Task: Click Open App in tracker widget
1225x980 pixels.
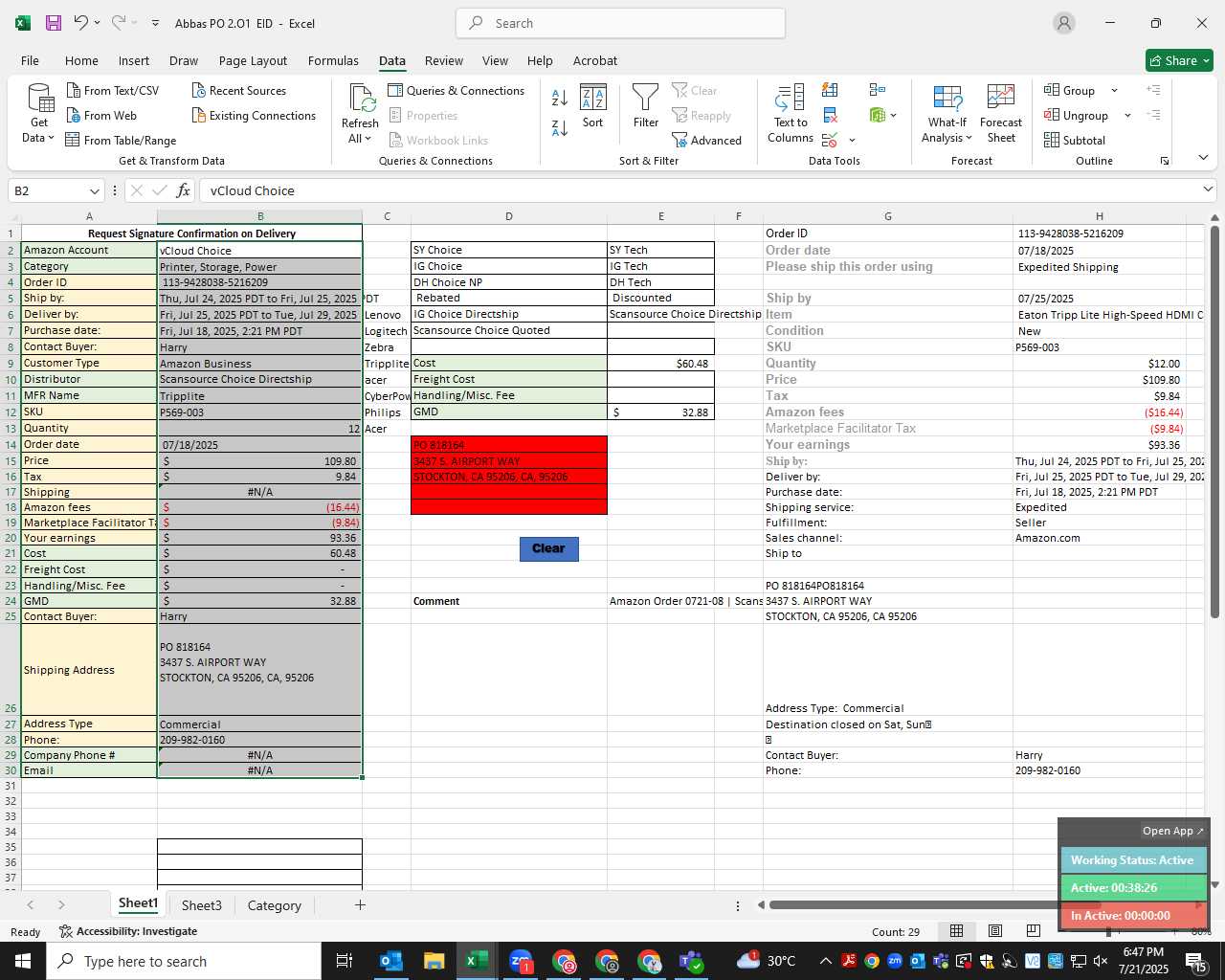Action: click(1172, 831)
